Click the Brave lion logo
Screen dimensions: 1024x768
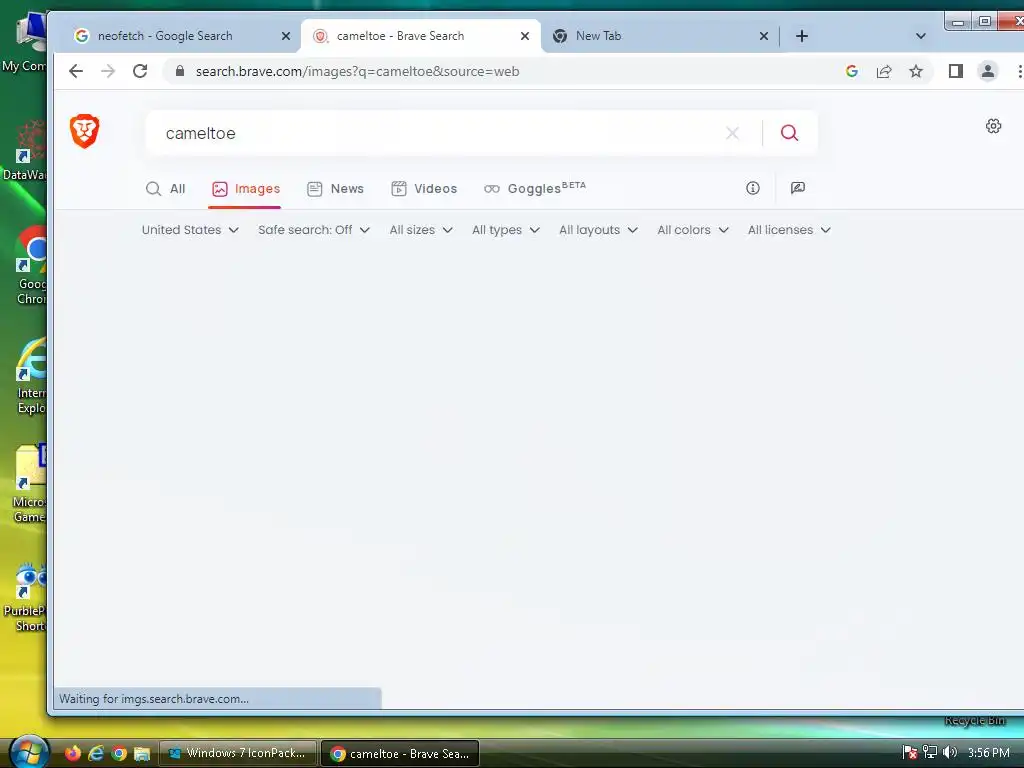[84, 131]
